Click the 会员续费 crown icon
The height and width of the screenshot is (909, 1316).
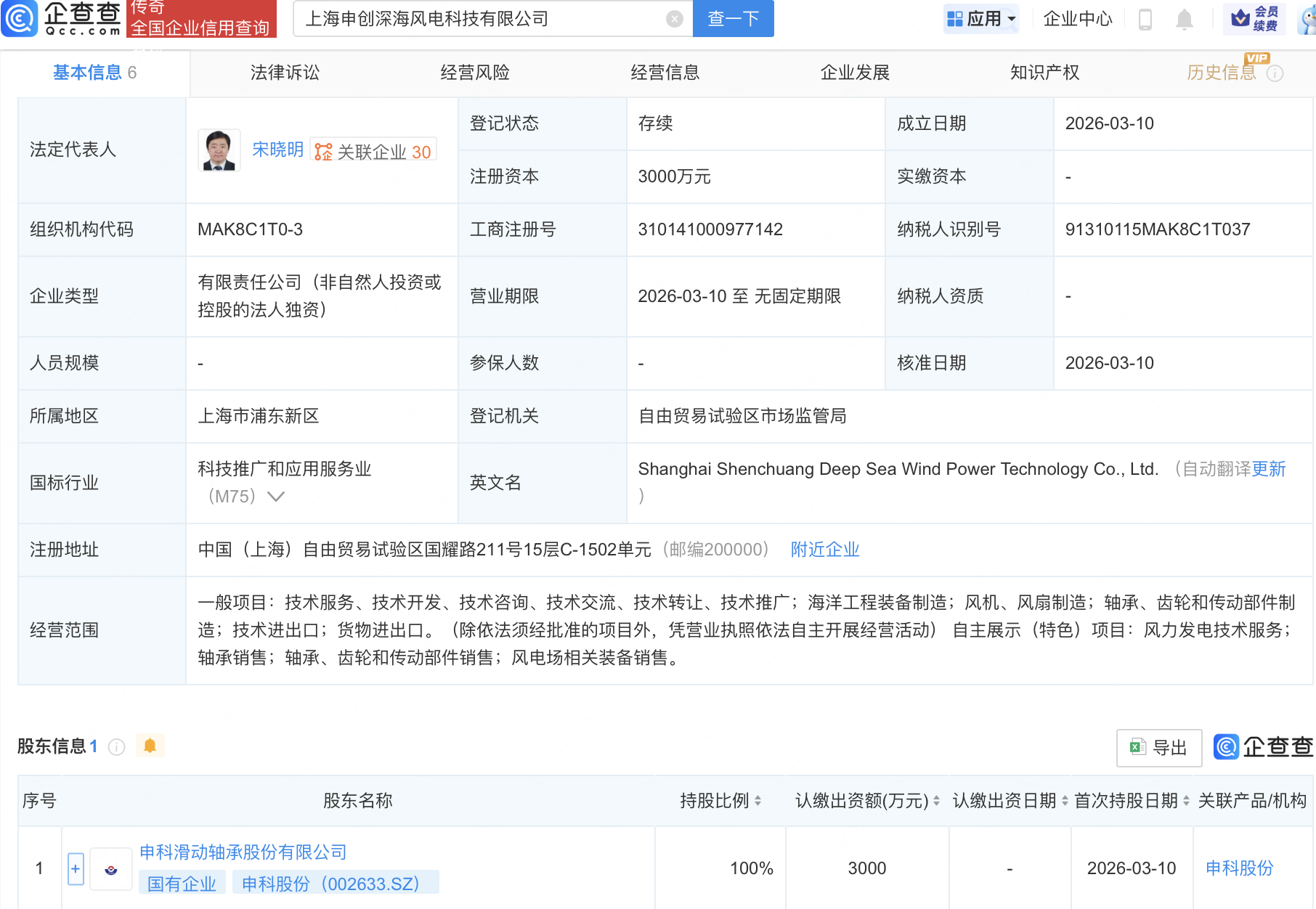click(x=1255, y=20)
